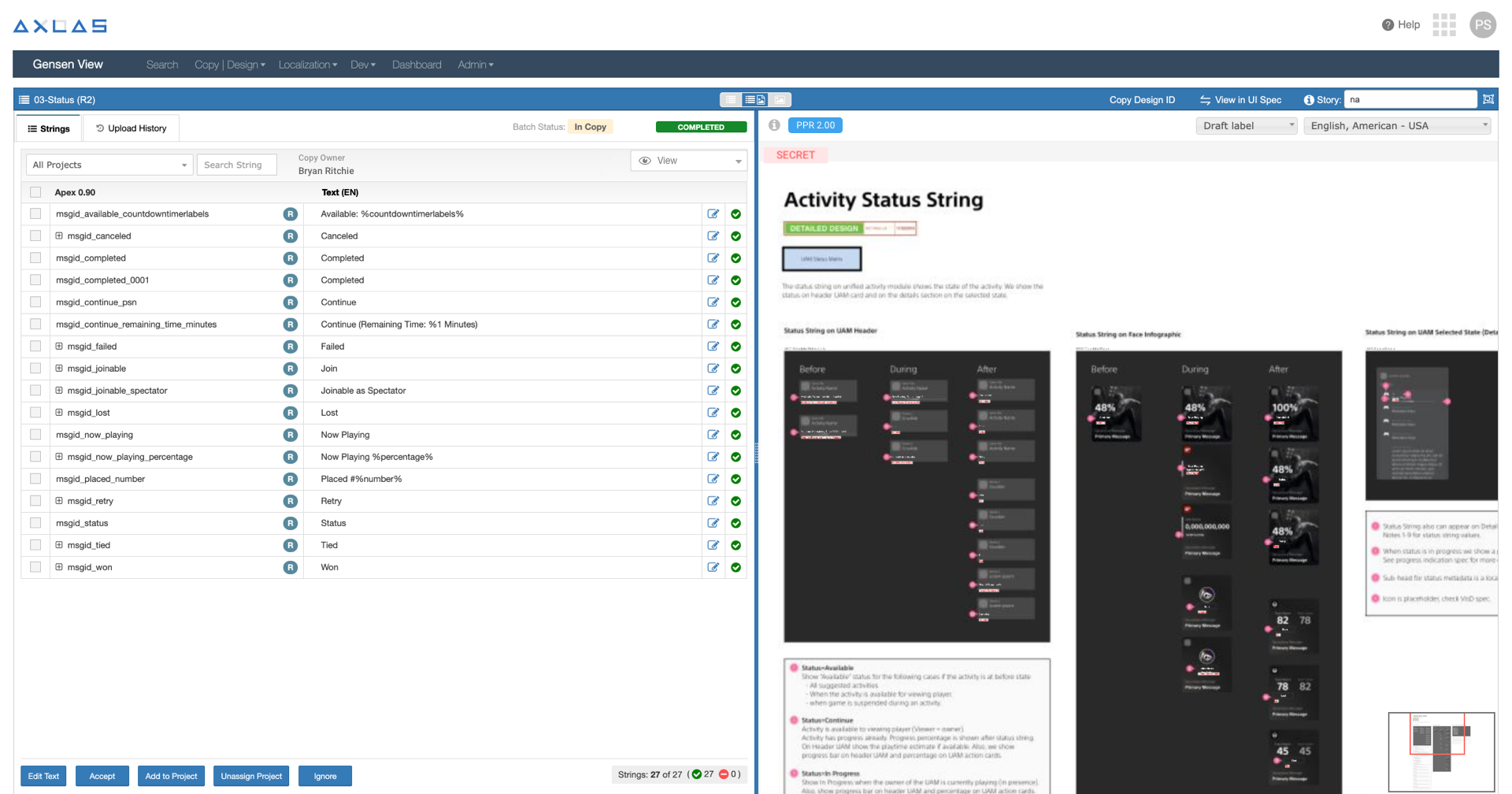Screen dimensions: 1512x794
Task: Open the Copy | Design menu
Action: click(x=230, y=65)
